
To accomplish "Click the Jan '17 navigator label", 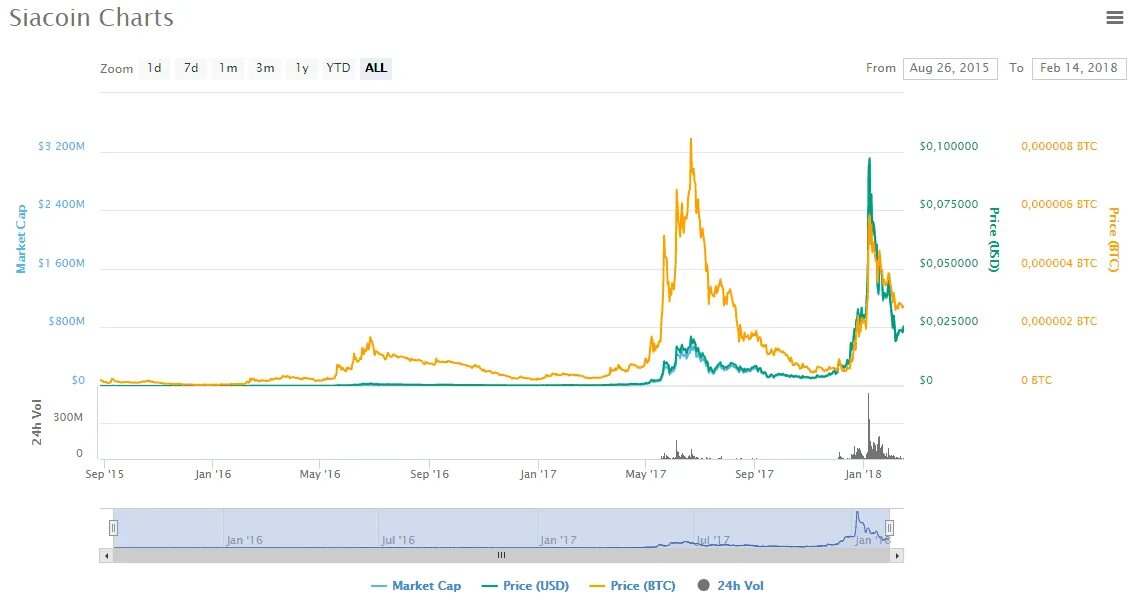I will [558, 540].
